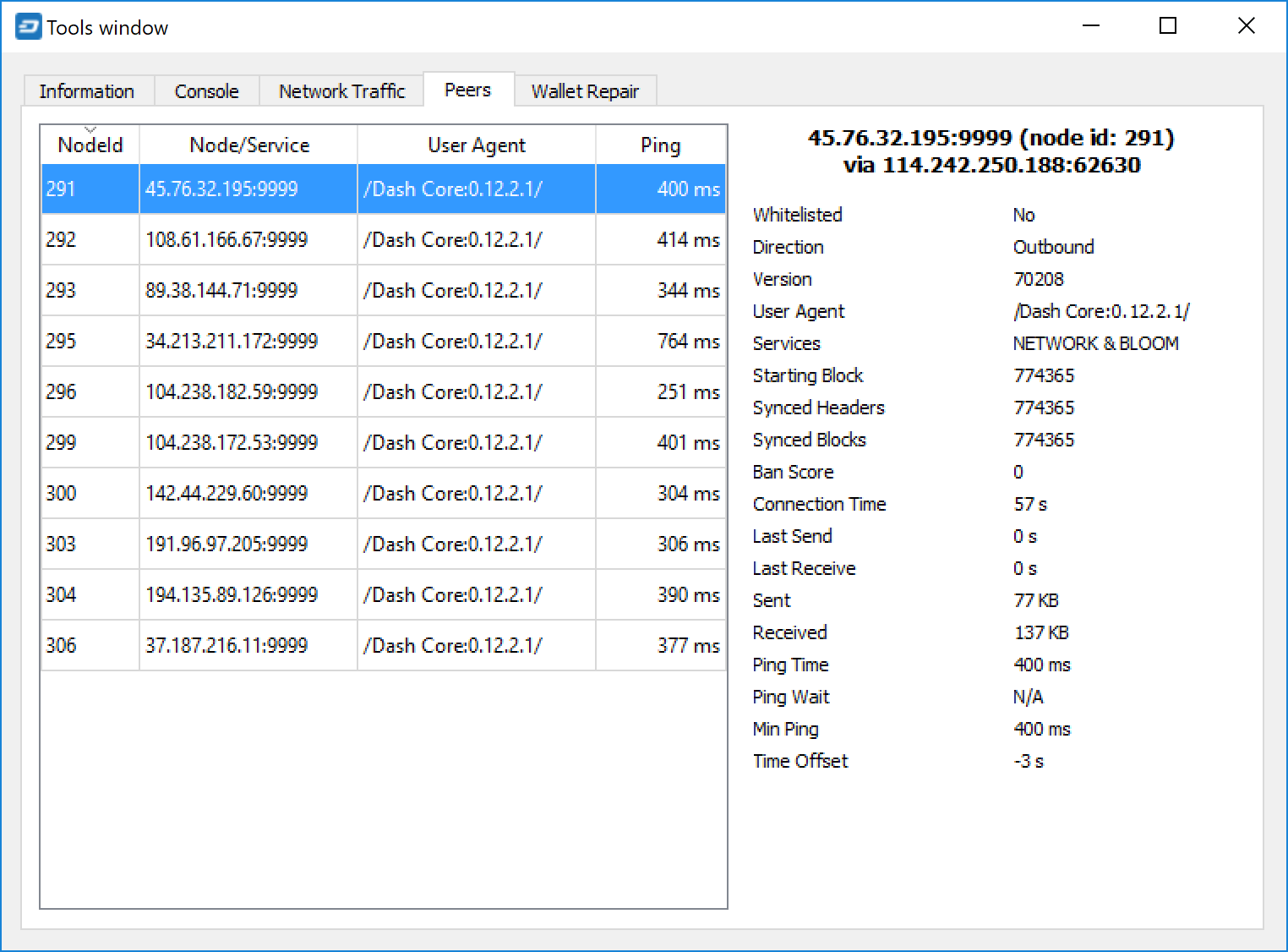Viewport: 1288px width, 952px height.
Task: Click the Ban Score value 0
Action: pos(1018,472)
